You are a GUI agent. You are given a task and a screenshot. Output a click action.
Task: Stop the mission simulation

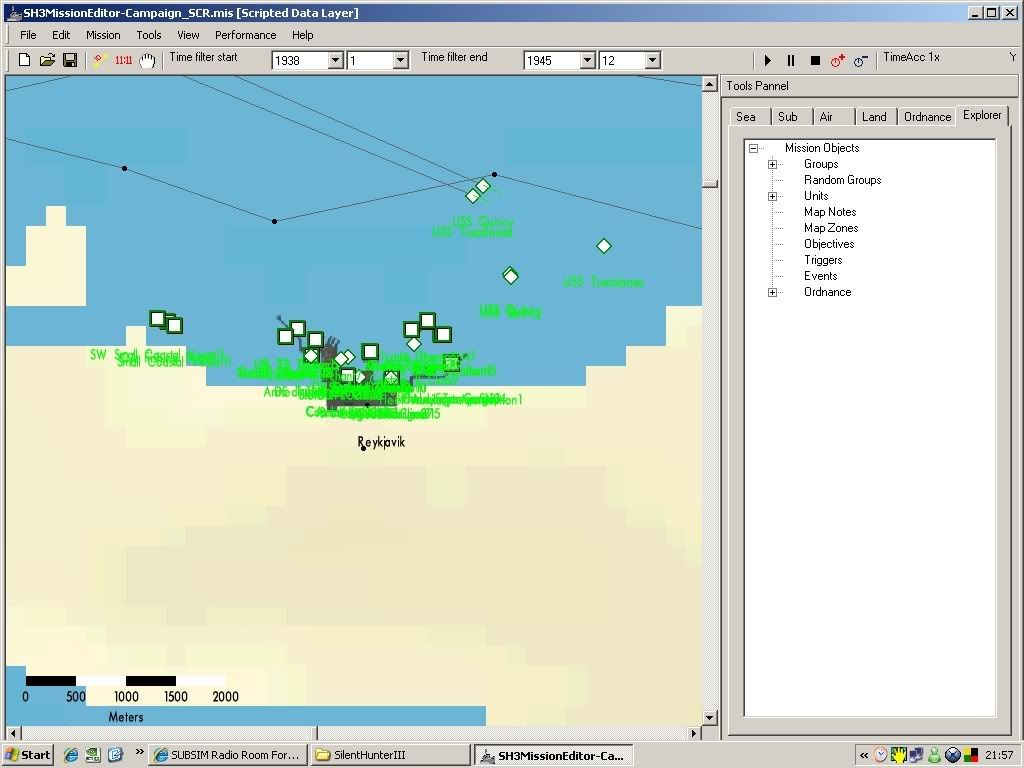[815, 60]
